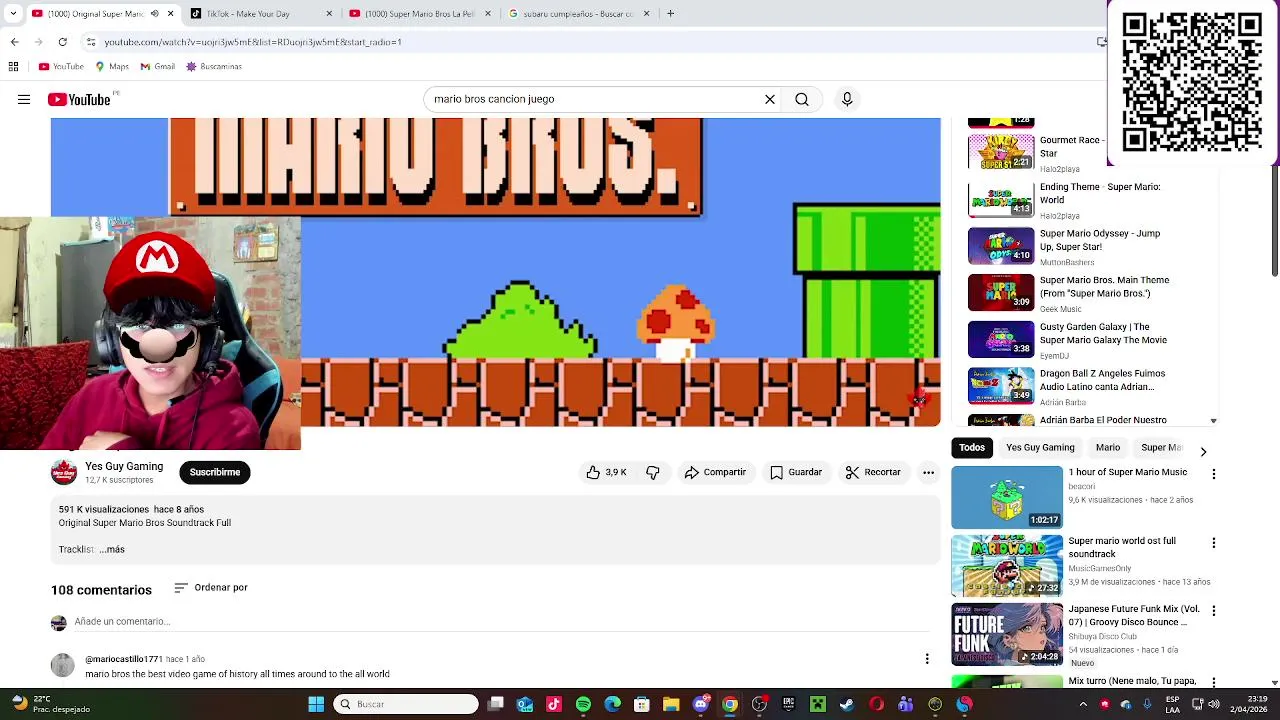Expand description with ...más
The width and height of the screenshot is (1280, 720).
coord(112,549)
